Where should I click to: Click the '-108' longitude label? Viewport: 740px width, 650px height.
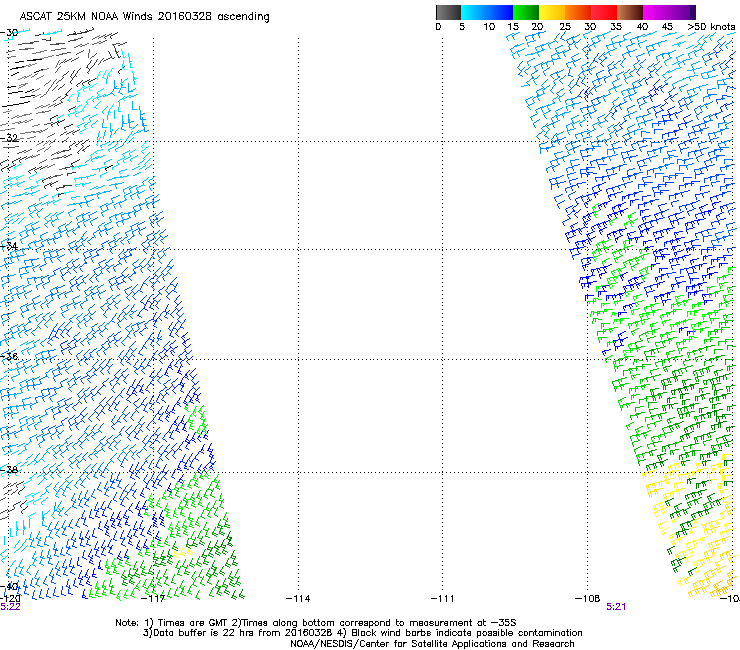[x=588, y=599]
